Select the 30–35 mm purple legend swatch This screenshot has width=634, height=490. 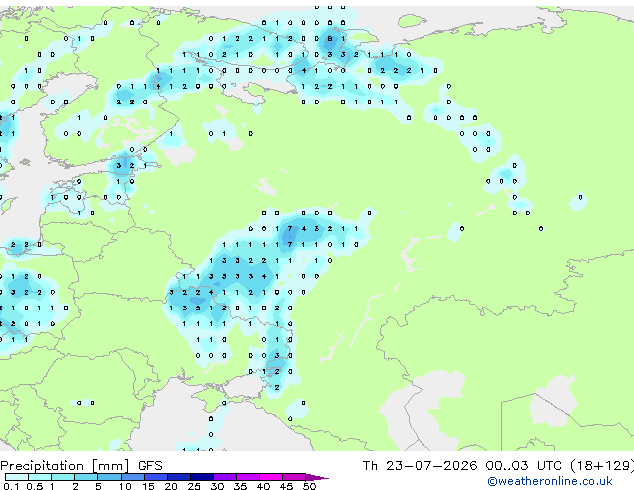pyautogui.click(x=225, y=477)
